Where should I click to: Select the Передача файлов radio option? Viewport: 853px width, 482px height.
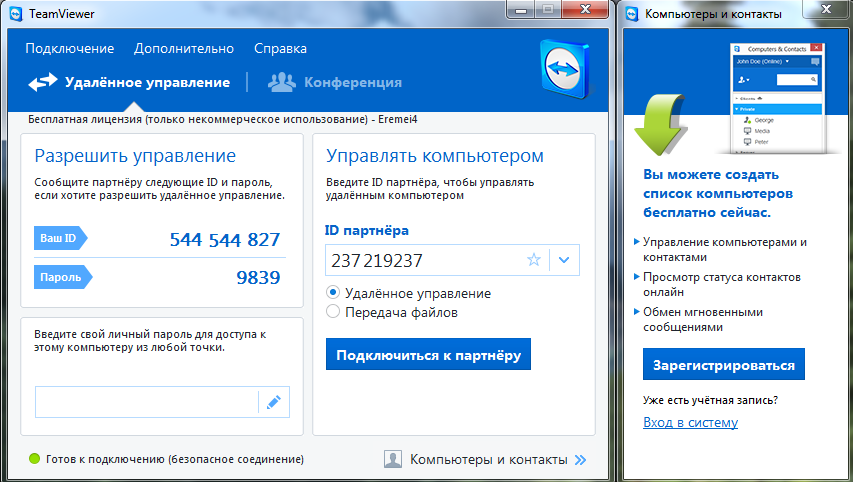(334, 312)
